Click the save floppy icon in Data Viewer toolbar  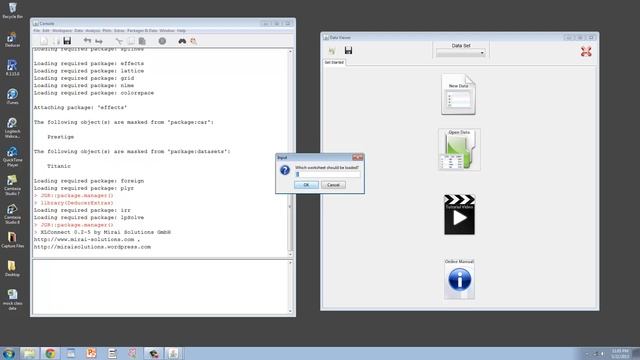coord(348,50)
